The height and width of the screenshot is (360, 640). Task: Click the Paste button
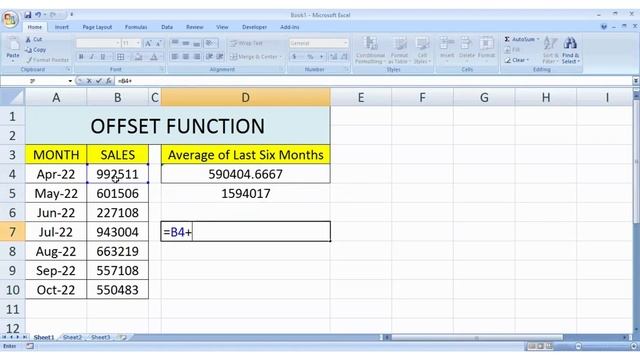tap(13, 49)
